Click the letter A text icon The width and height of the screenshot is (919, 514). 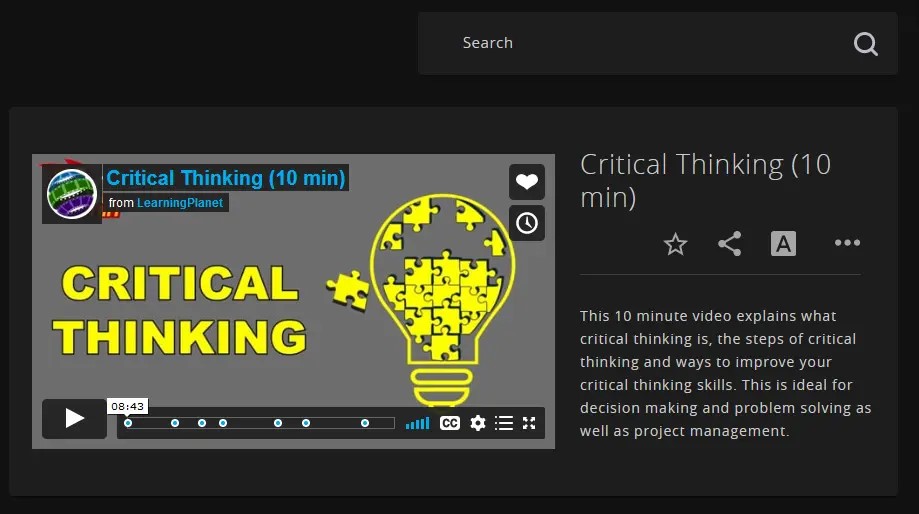coord(783,244)
